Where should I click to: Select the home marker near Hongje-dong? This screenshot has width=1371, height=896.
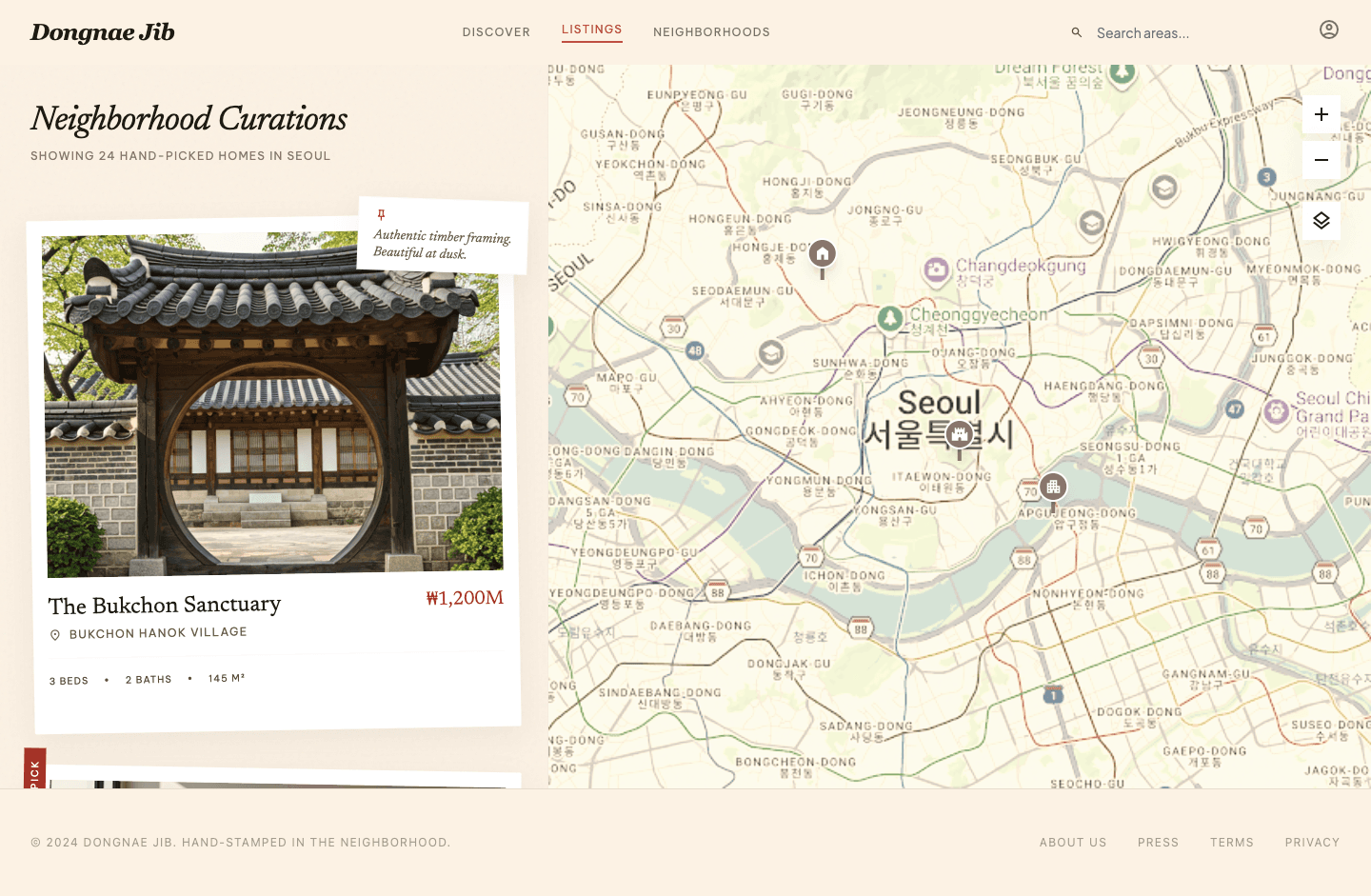pos(823,254)
